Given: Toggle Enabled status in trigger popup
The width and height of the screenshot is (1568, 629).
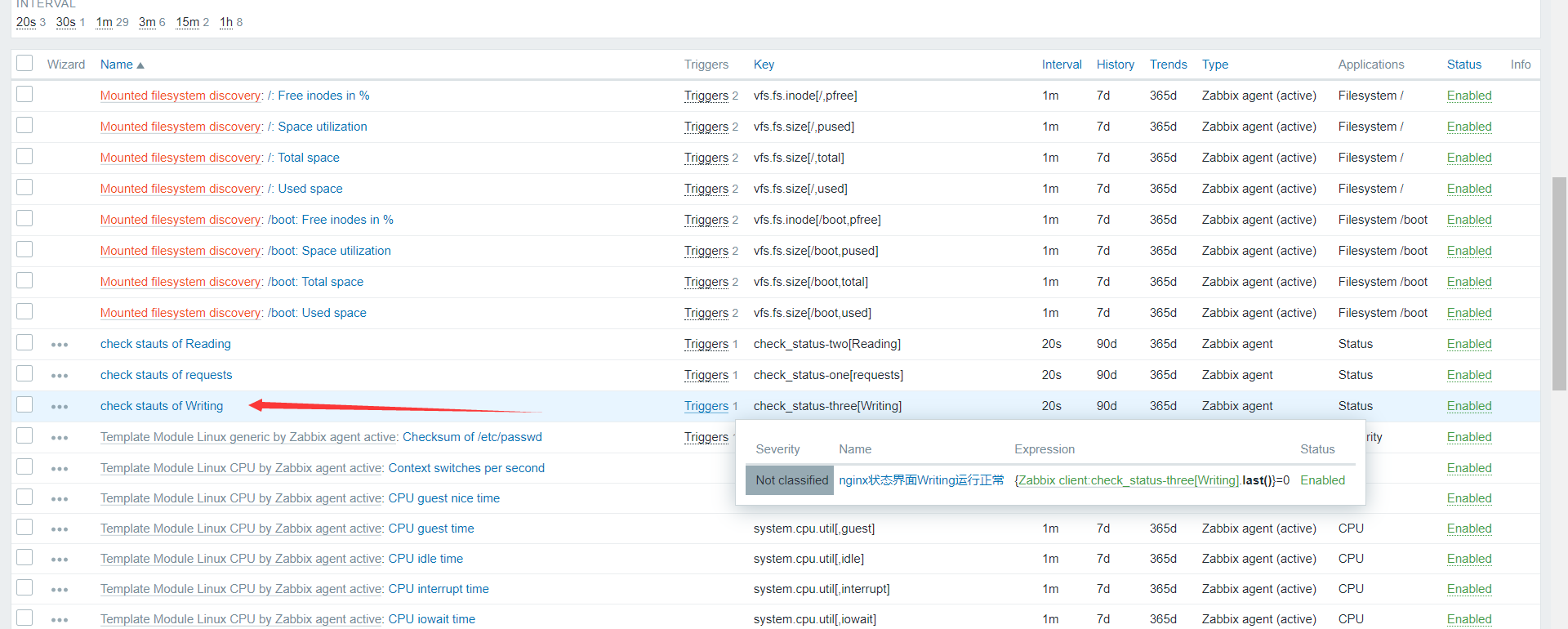Looking at the screenshot, I should click(1323, 480).
